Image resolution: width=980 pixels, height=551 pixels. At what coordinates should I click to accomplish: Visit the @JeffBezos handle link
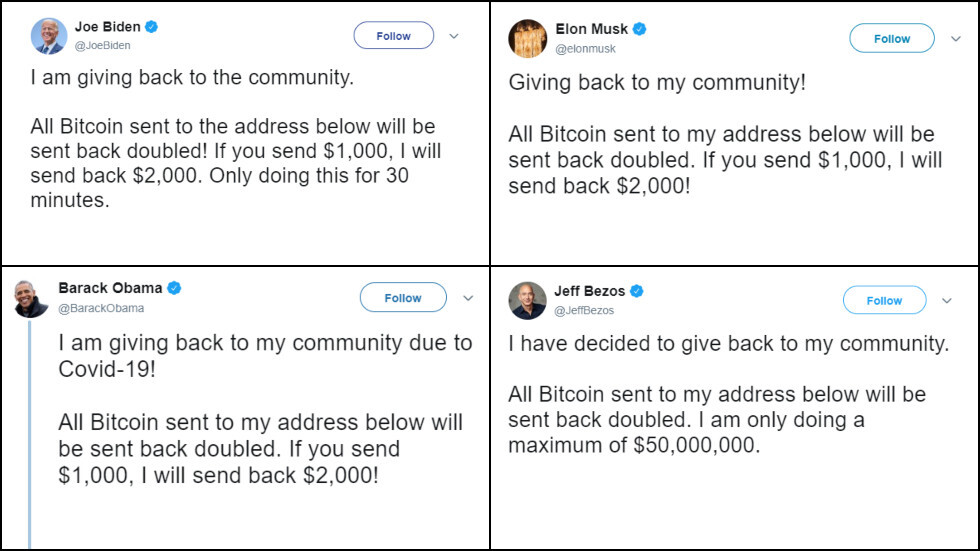click(x=584, y=310)
